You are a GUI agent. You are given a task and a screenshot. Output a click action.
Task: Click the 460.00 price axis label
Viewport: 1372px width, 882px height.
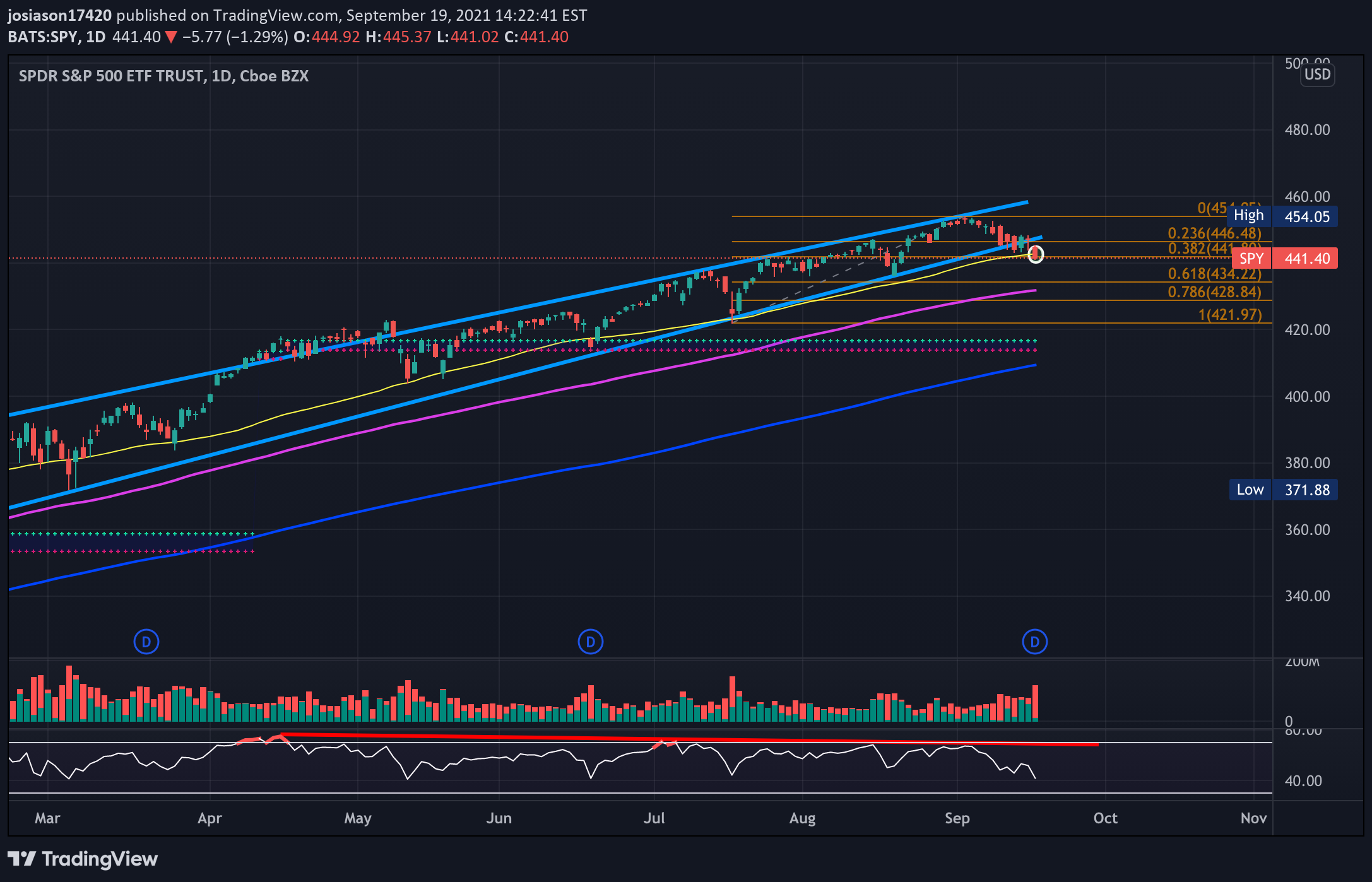1308,196
